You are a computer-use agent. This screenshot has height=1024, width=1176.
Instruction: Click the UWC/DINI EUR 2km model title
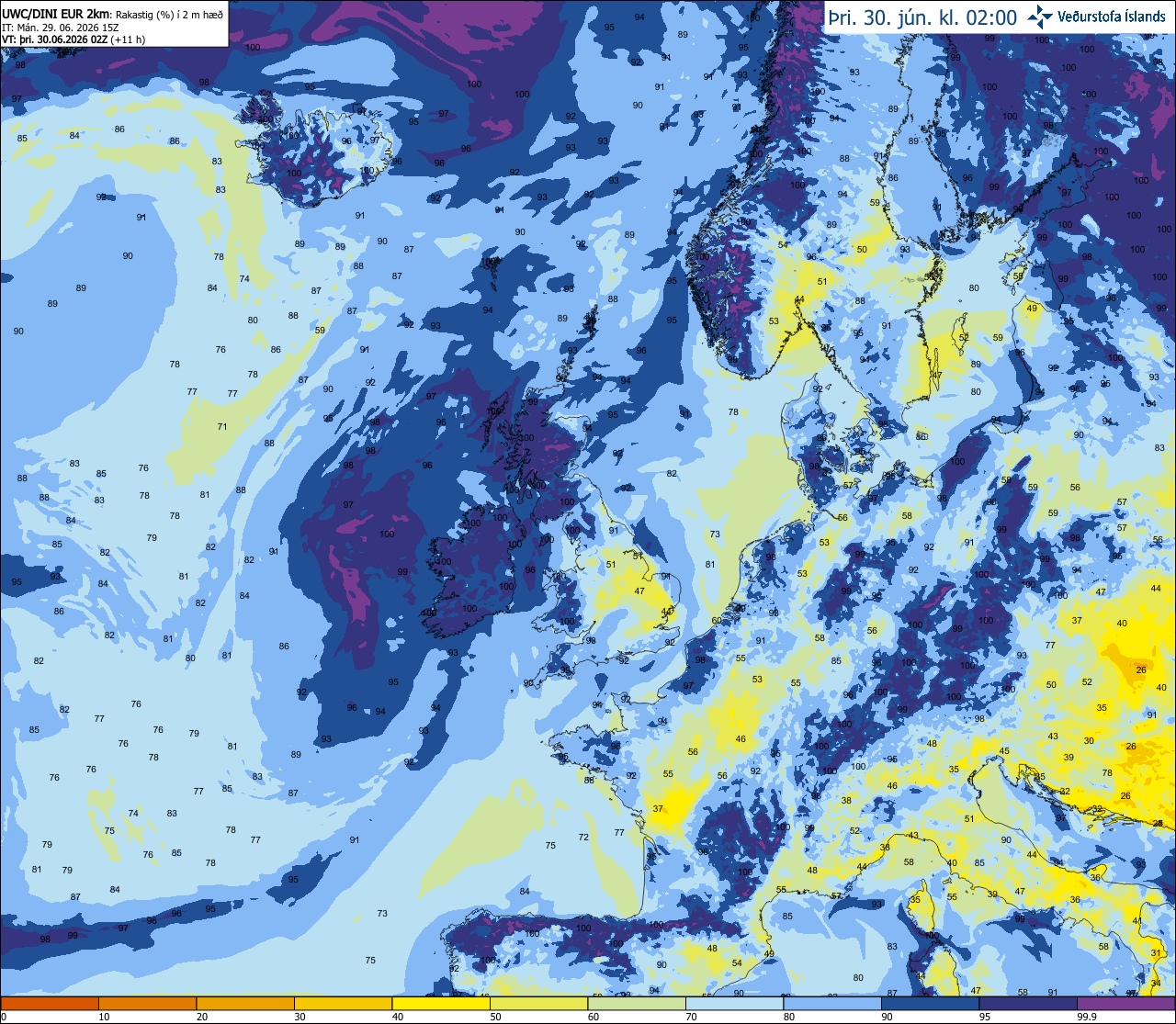click(x=55, y=13)
